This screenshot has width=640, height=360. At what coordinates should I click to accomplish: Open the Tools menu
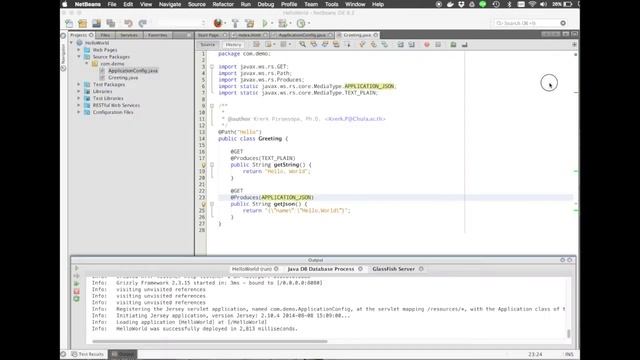point(331,4)
